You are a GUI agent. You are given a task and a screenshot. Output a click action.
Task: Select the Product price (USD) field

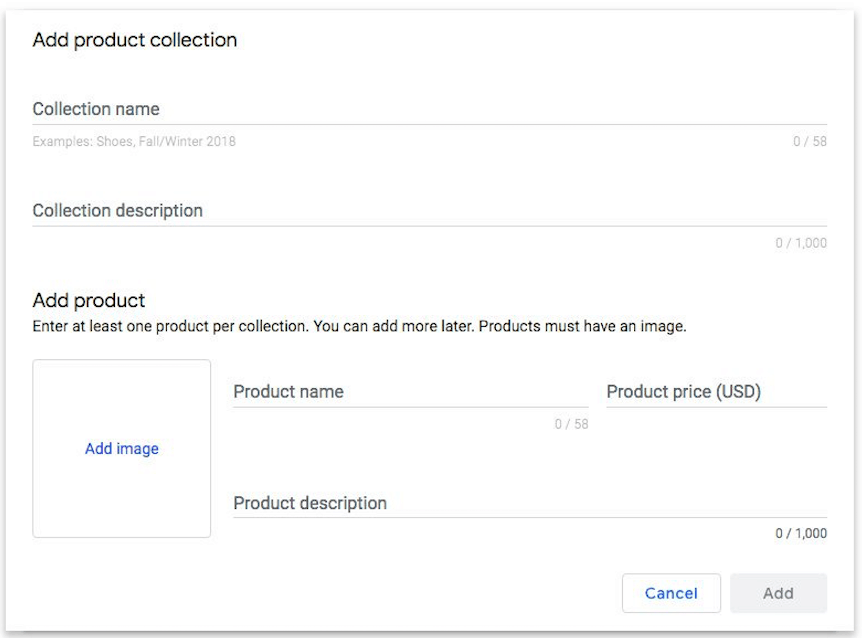[716, 392]
